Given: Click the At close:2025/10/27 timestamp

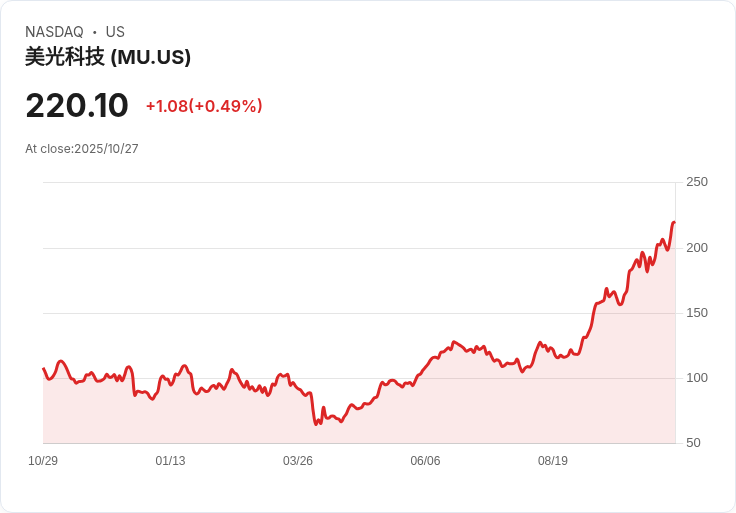Looking at the screenshot, I should pos(82,149).
